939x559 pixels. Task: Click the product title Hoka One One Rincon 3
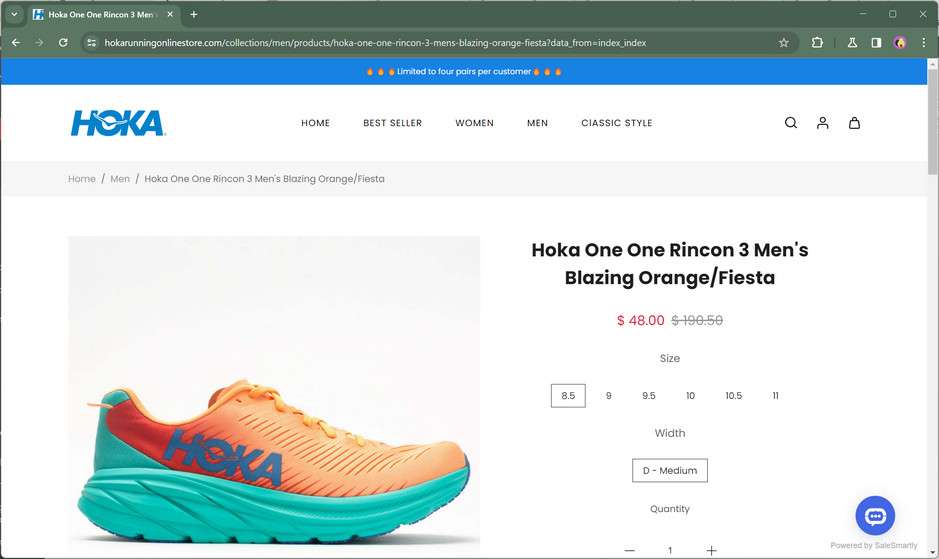coord(670,264)
